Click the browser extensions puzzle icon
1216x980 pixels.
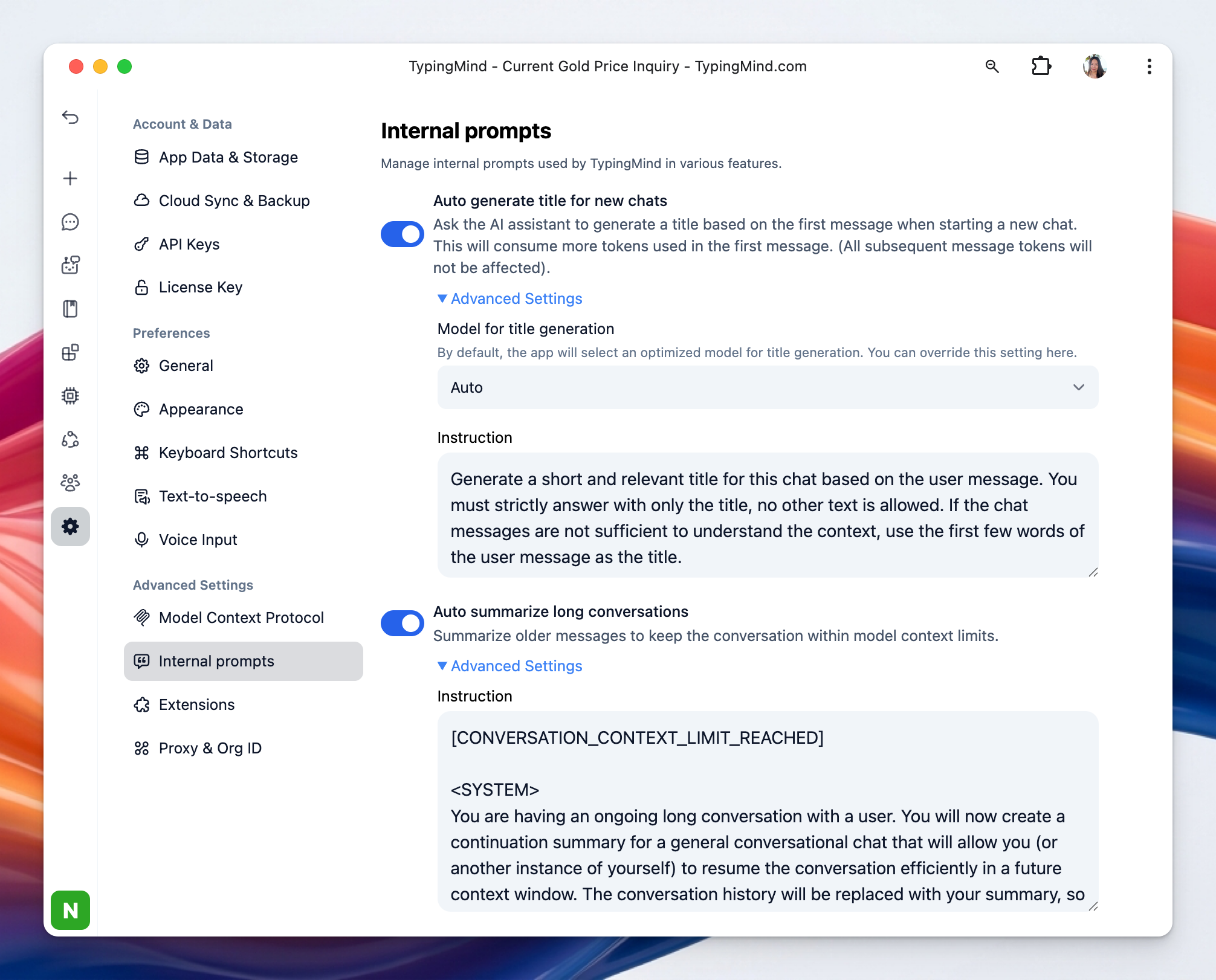(x=1041, y=66)
